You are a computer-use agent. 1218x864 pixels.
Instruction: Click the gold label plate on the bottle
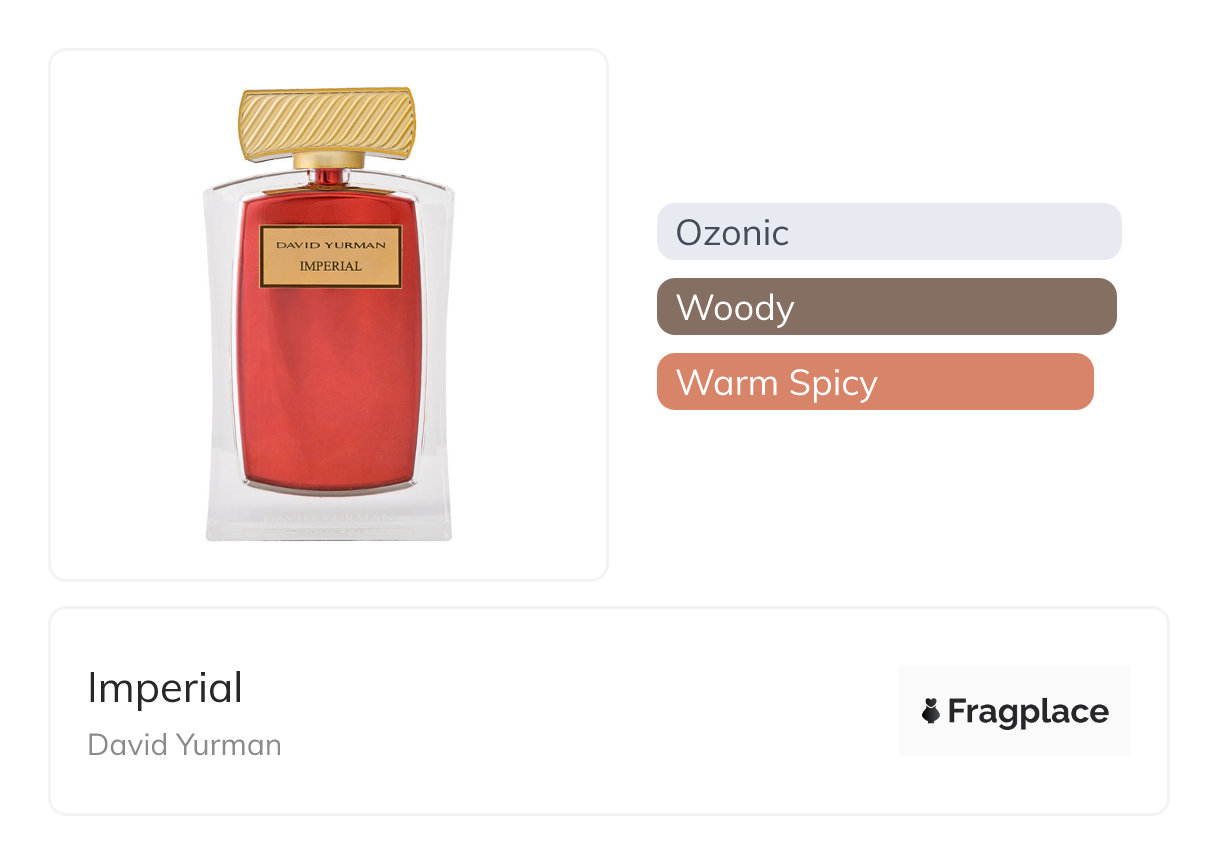(330, 256)
